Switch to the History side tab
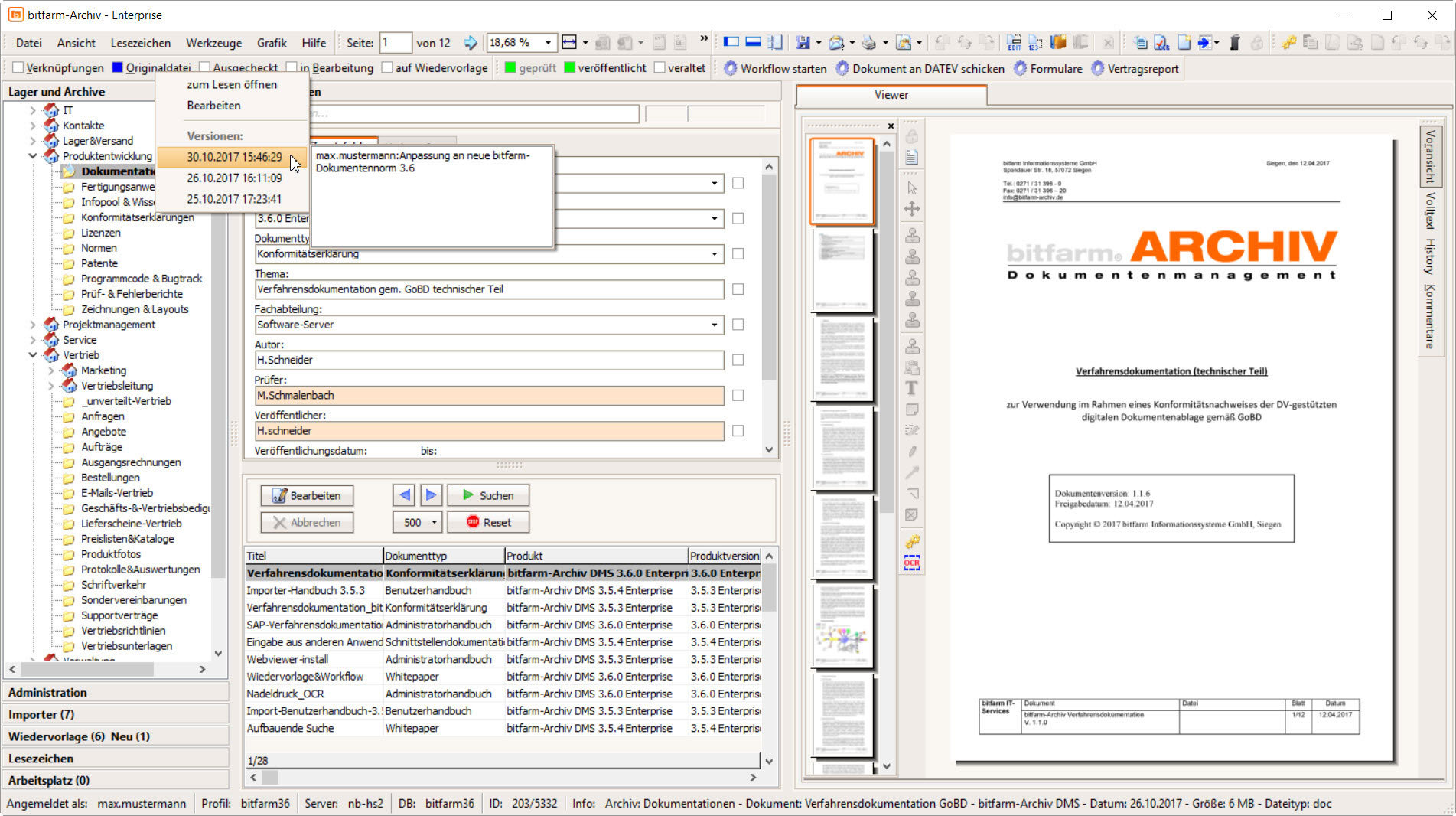 tap(1429, 256)
